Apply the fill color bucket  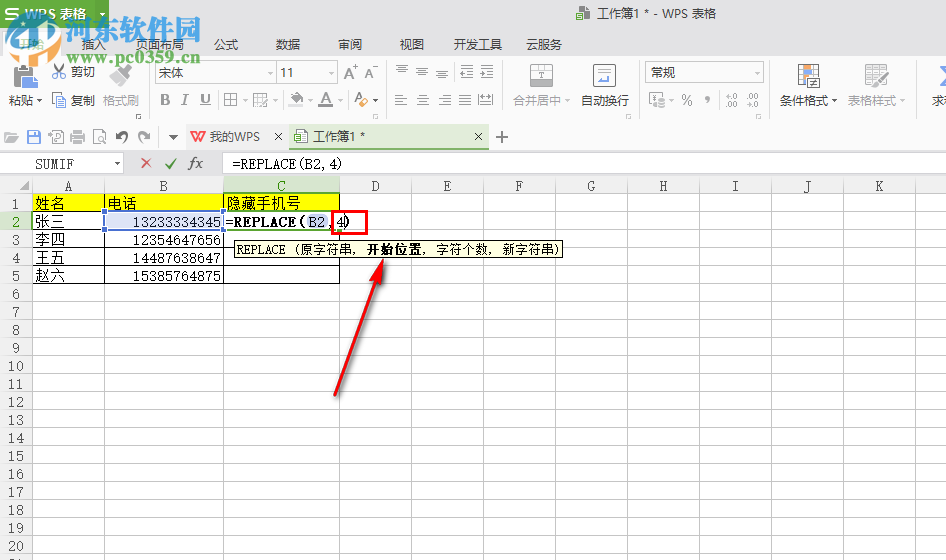(x=296, y=100)
